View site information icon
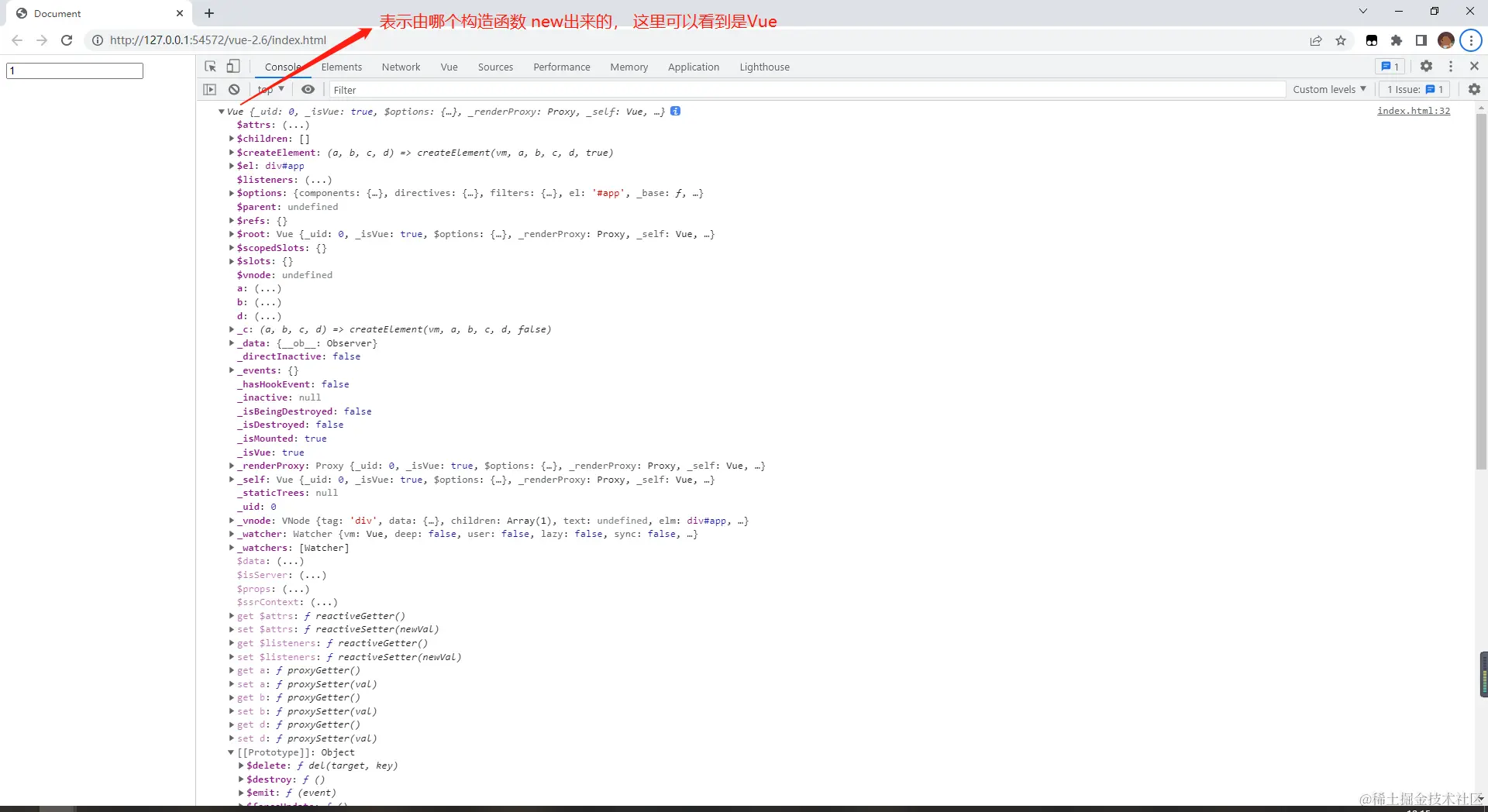The image size is (1488, 812). tap(98, 40)
